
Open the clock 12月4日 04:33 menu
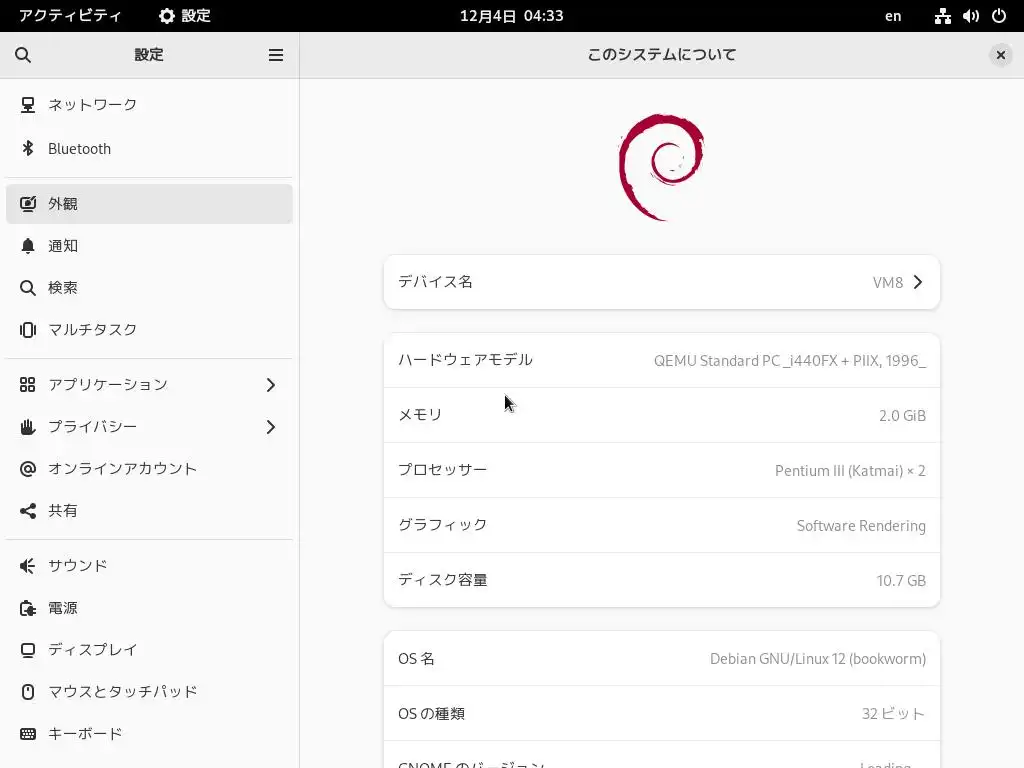tap(511, 16)
